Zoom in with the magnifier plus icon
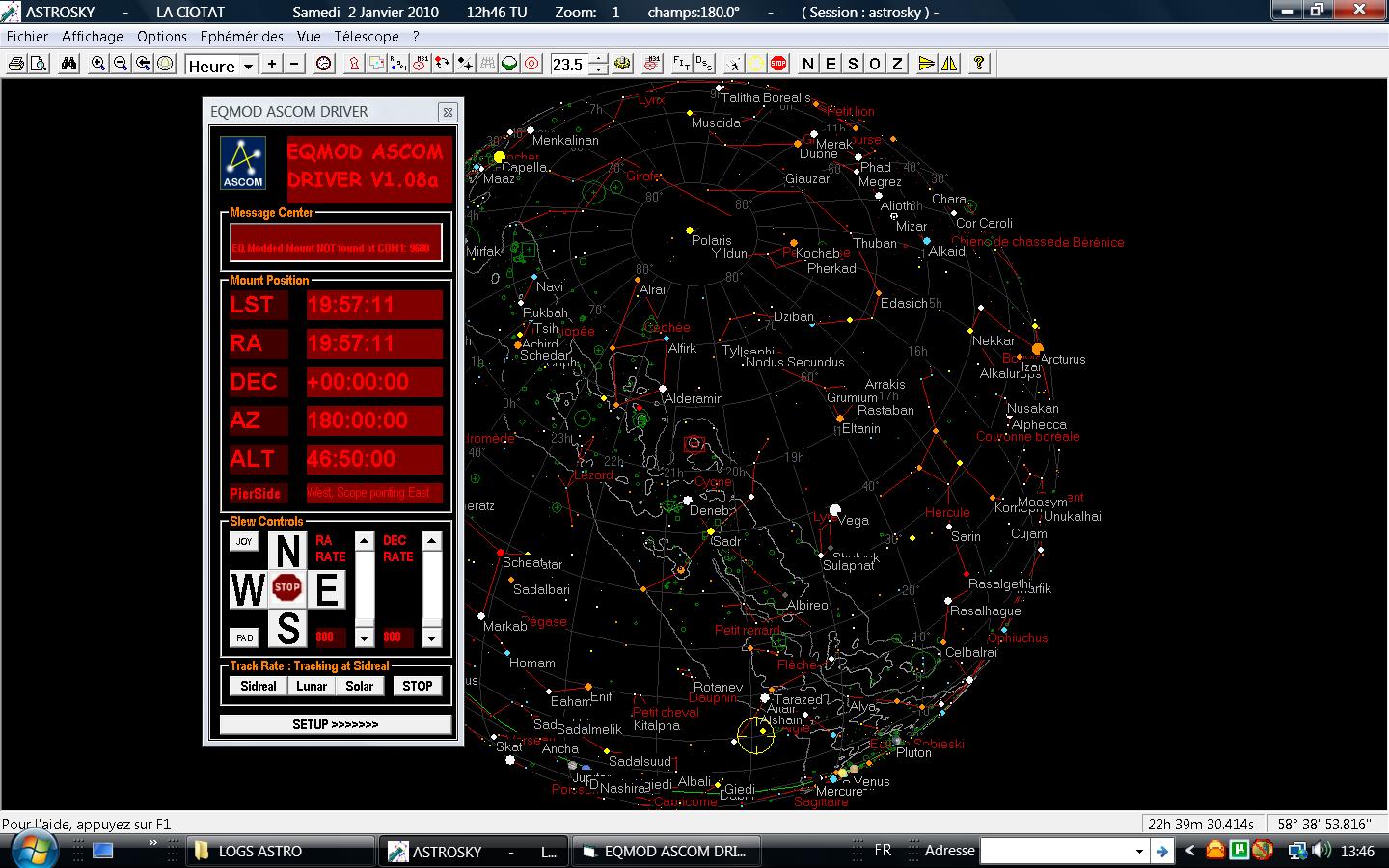 (x=98, y=64)
